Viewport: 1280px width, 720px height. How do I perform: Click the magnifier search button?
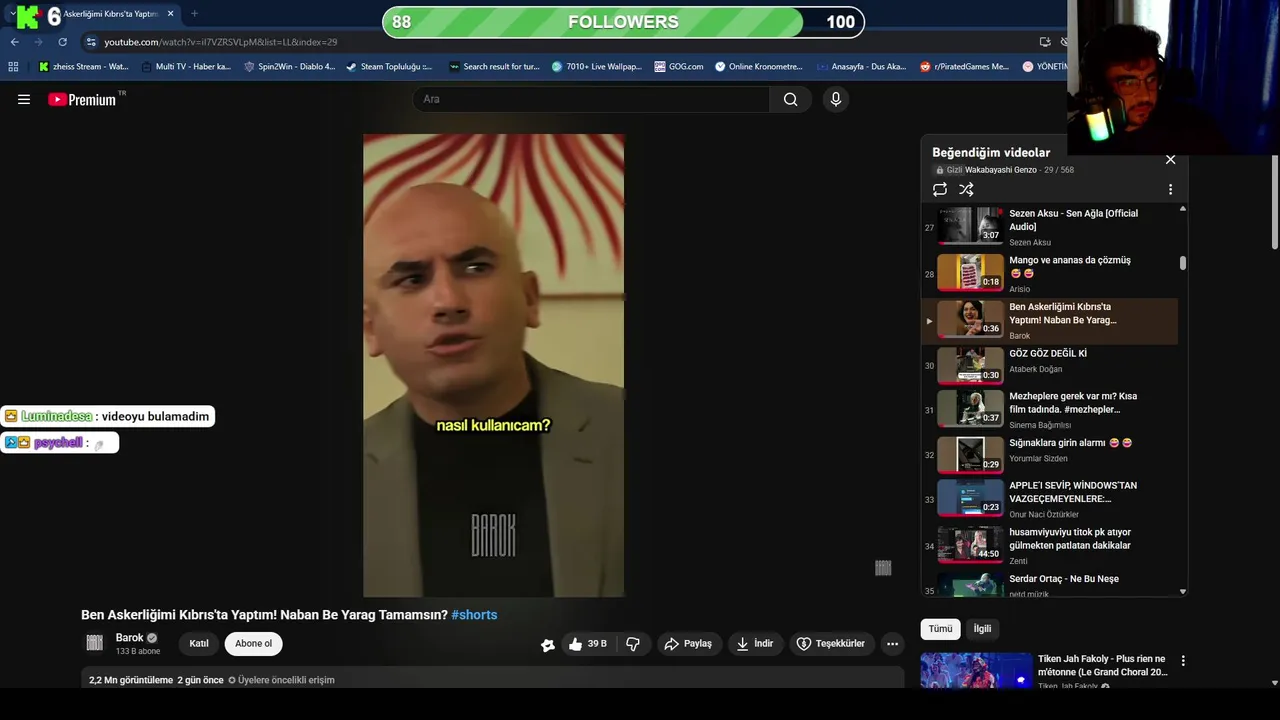click(x=791, y=99)
